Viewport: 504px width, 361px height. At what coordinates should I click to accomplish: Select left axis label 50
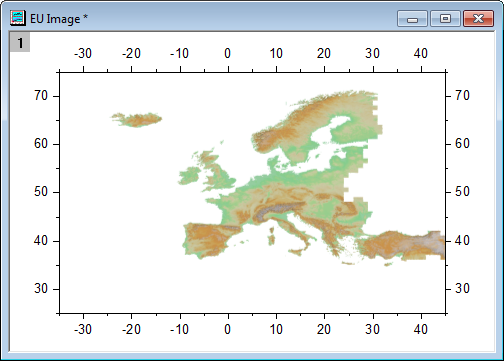pyautogui.click(x=41, y=192)
